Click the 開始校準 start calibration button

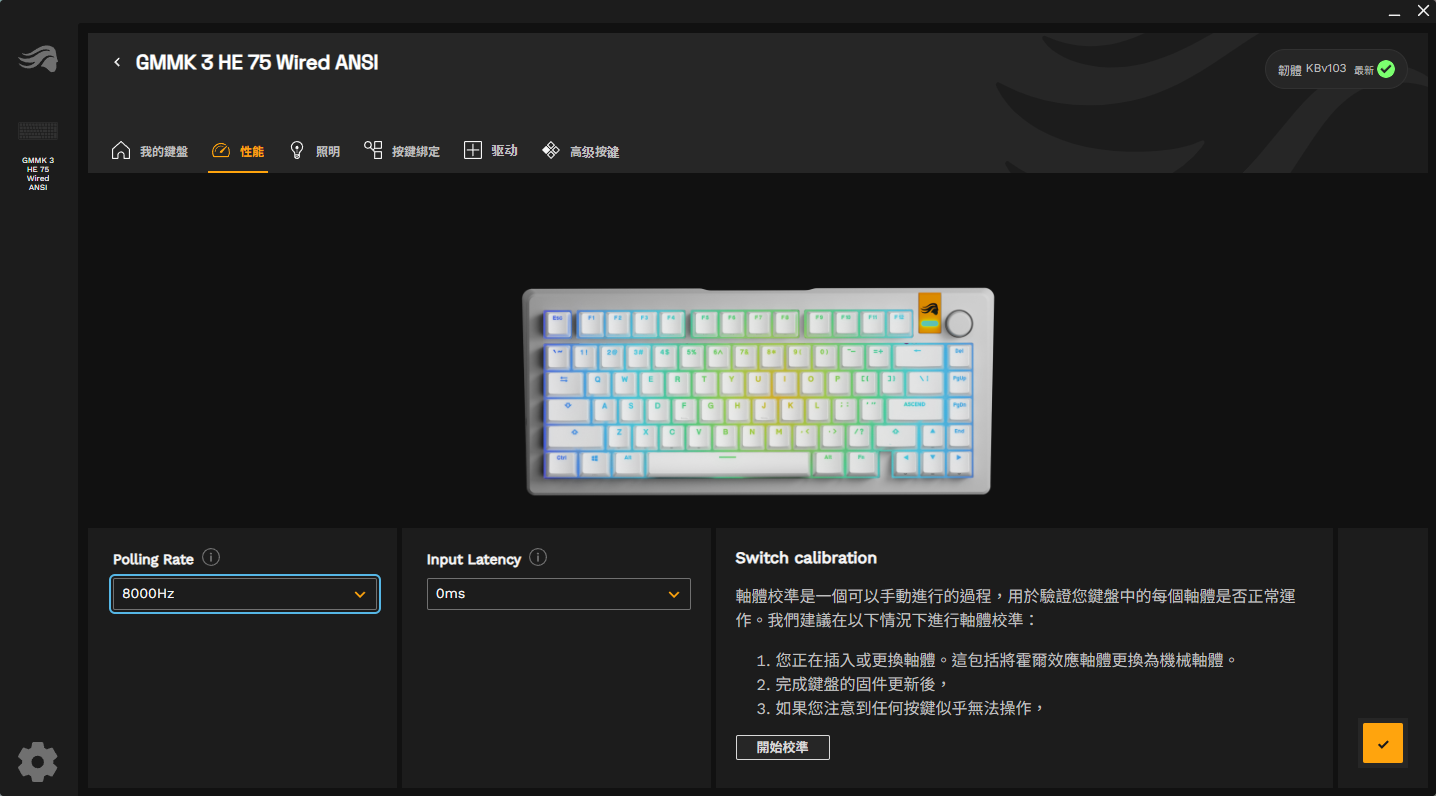(782, 747)
